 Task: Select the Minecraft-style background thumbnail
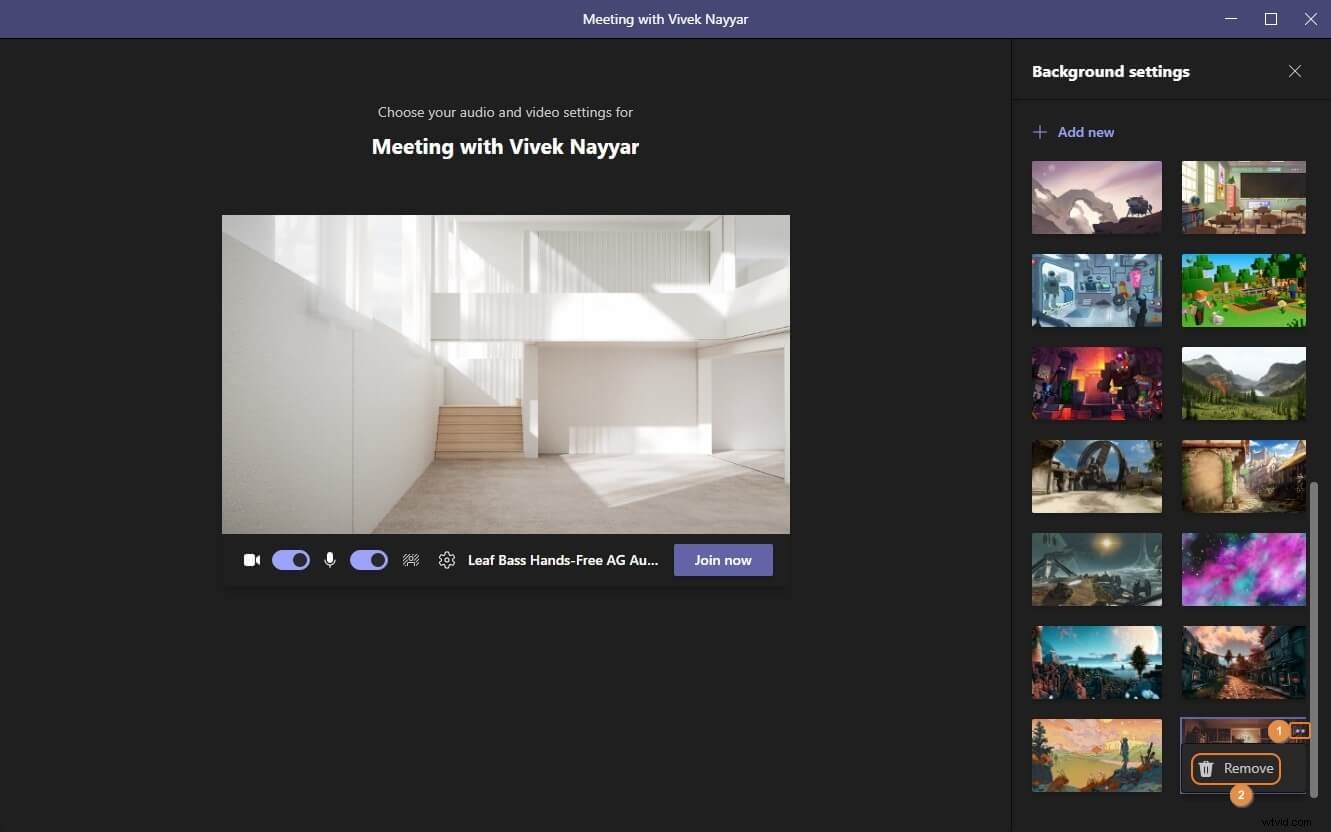point(1243,290)
